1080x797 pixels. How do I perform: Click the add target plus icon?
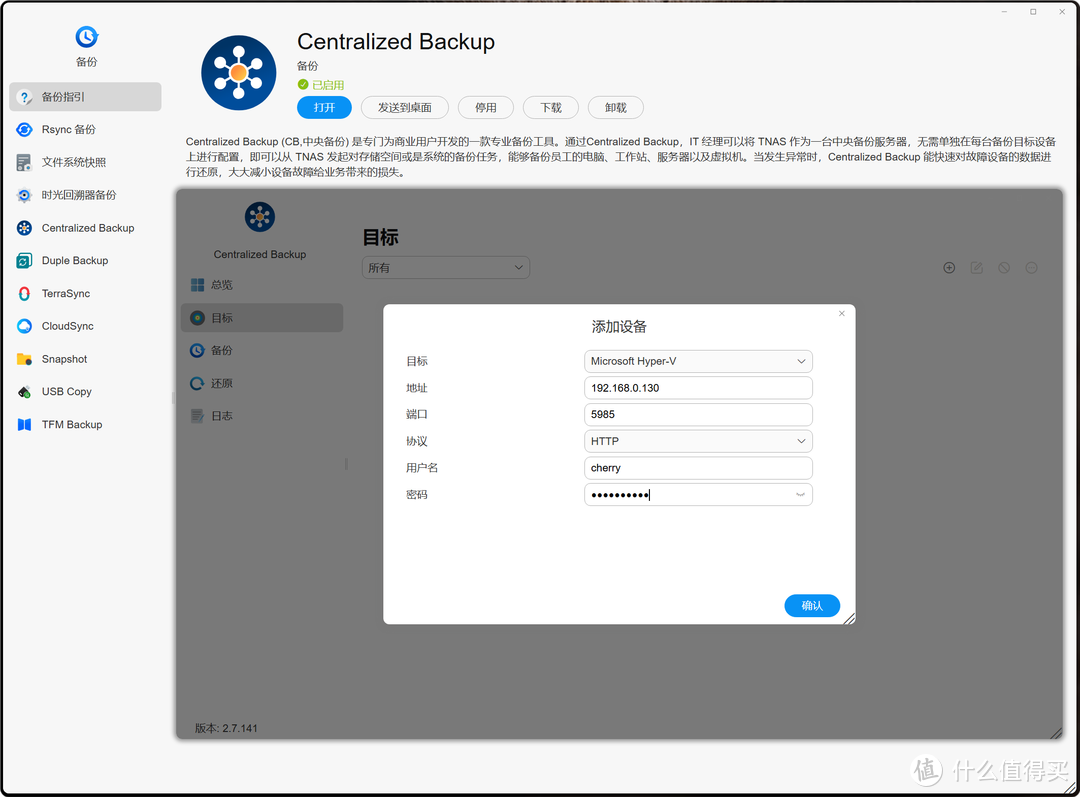(949, 268)
